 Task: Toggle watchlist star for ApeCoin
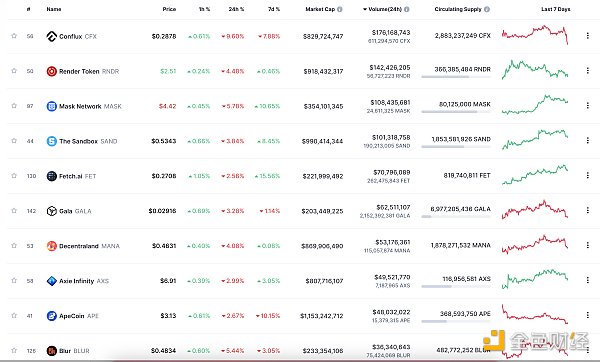tap(14, 315)
